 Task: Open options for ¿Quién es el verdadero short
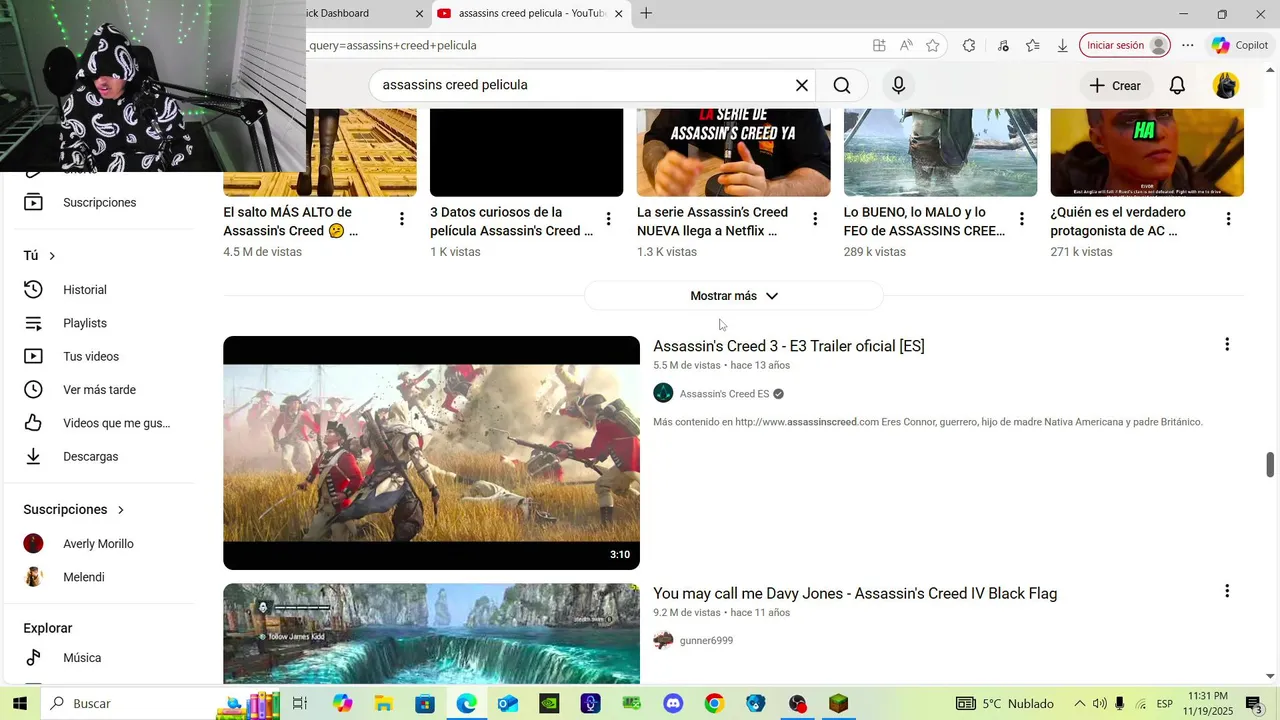coord(1228,219)
